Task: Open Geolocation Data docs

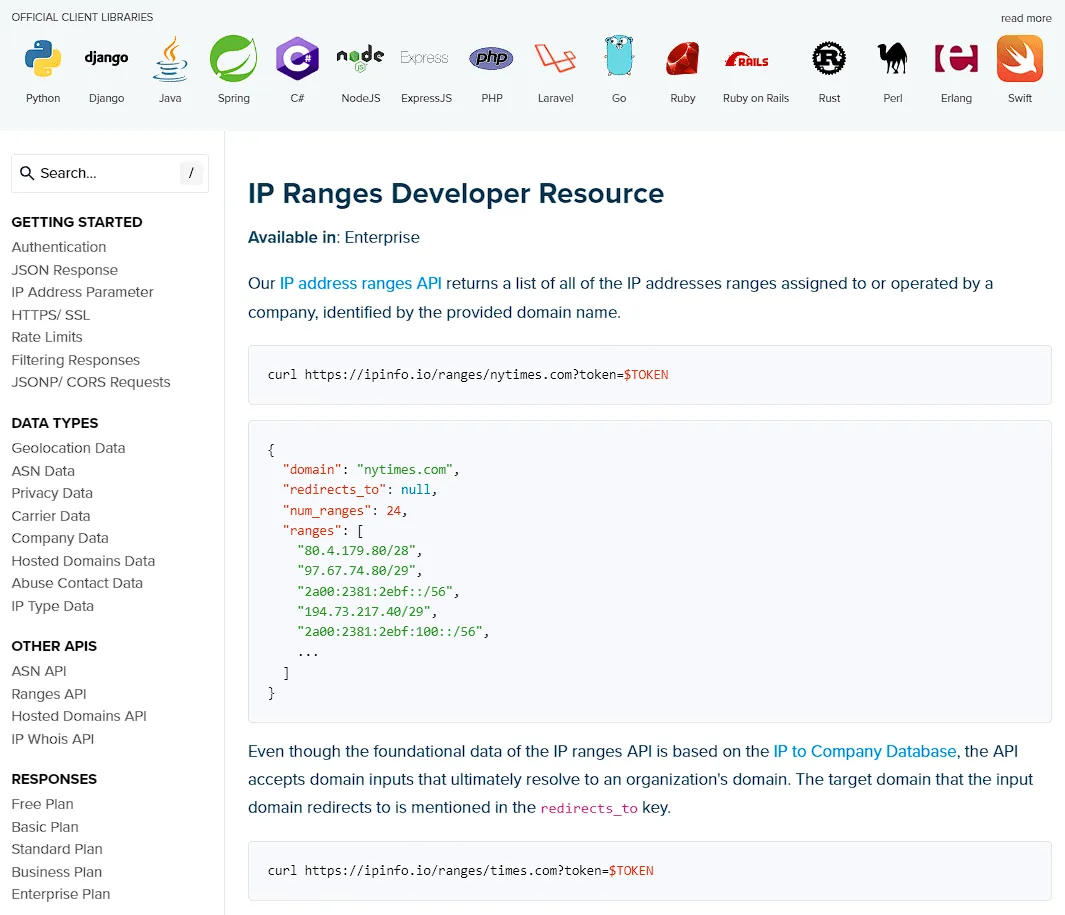Action: pos(69,448)
